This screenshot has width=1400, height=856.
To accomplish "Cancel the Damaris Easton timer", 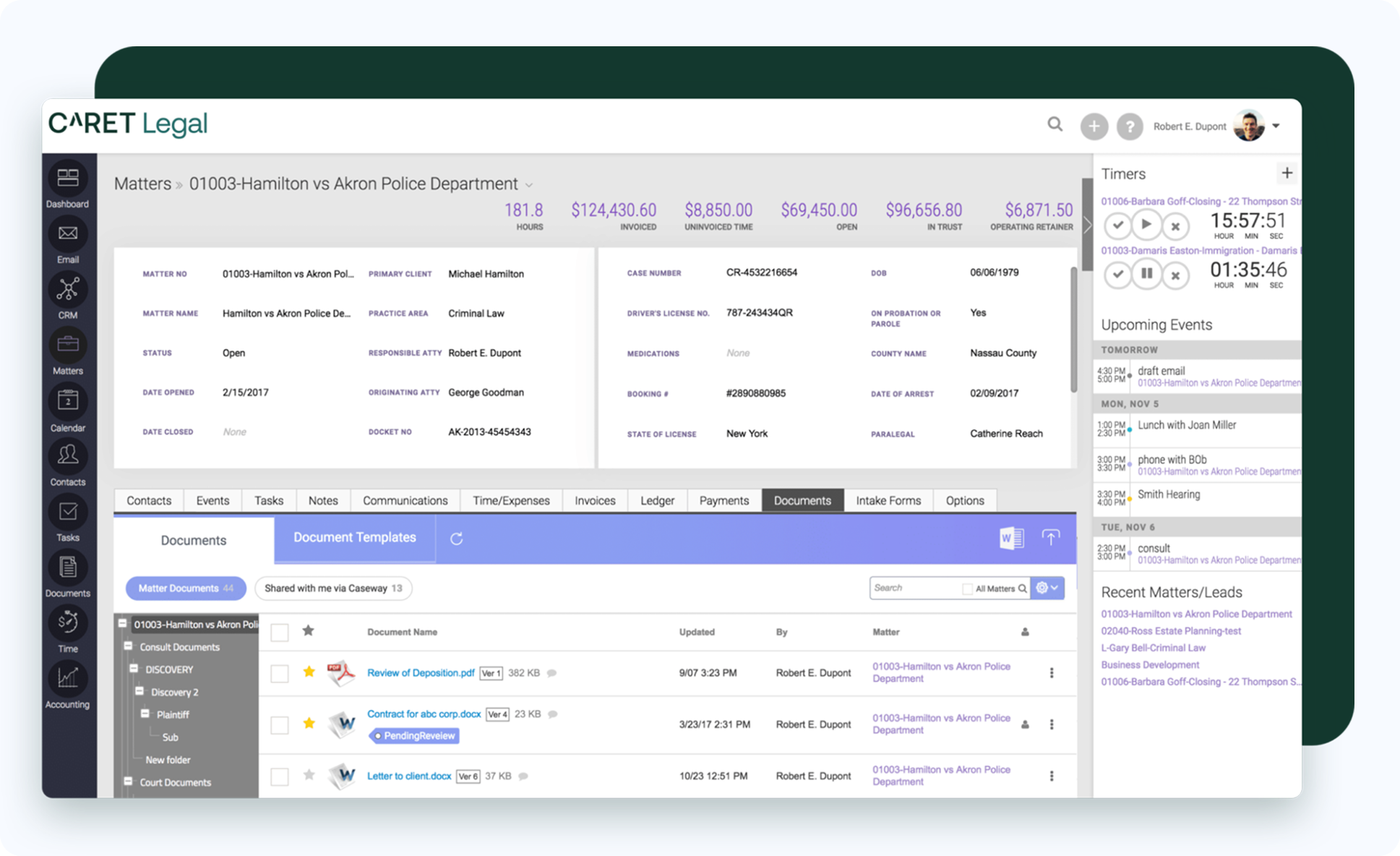I will (1175, 275).
